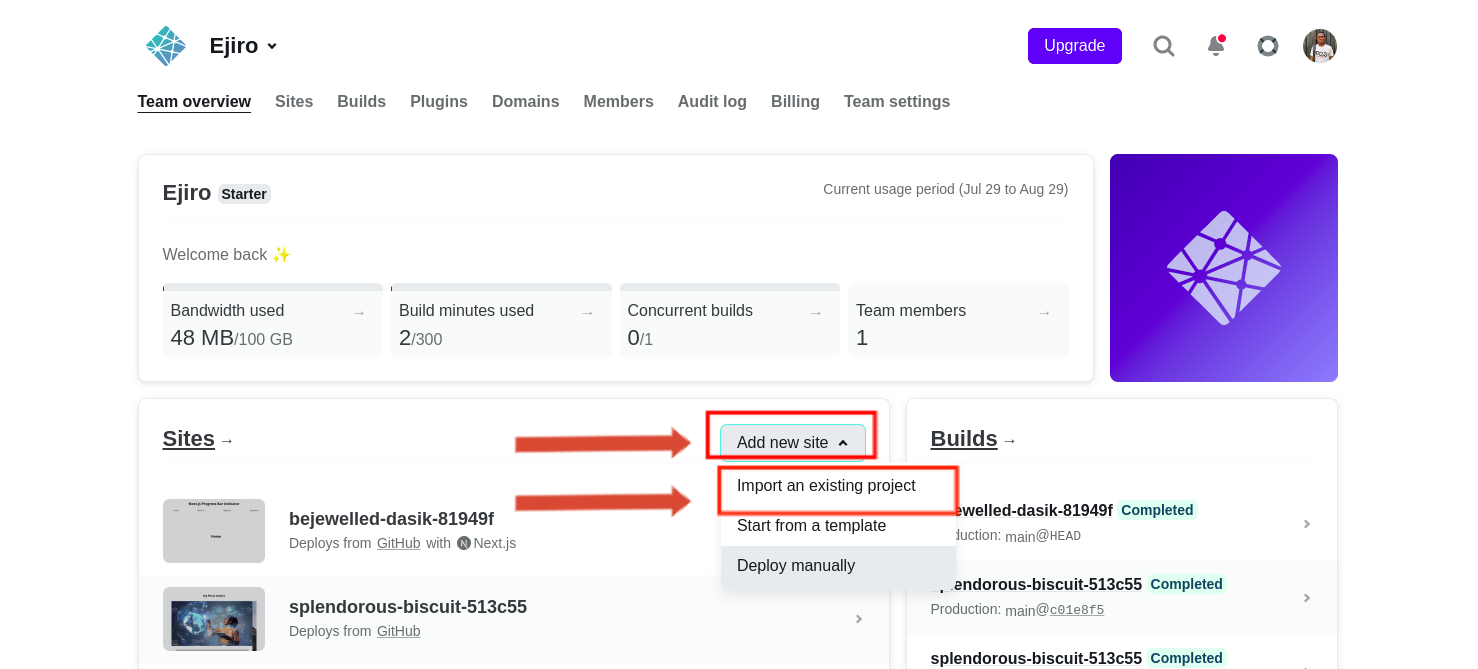
Task: Open splendorous-biscuit-513c55 in the Sites list
Action: click(408, 607)
